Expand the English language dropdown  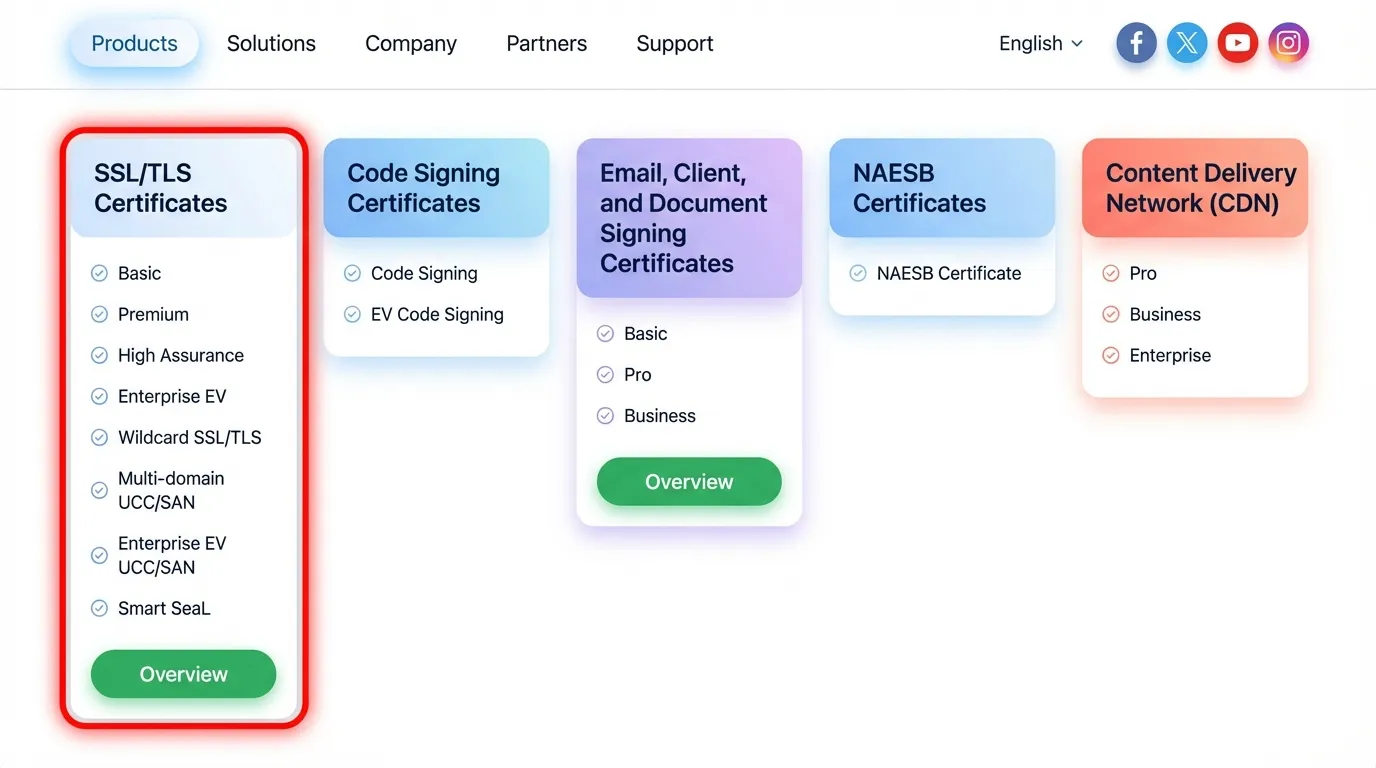tap(1040, 43)
